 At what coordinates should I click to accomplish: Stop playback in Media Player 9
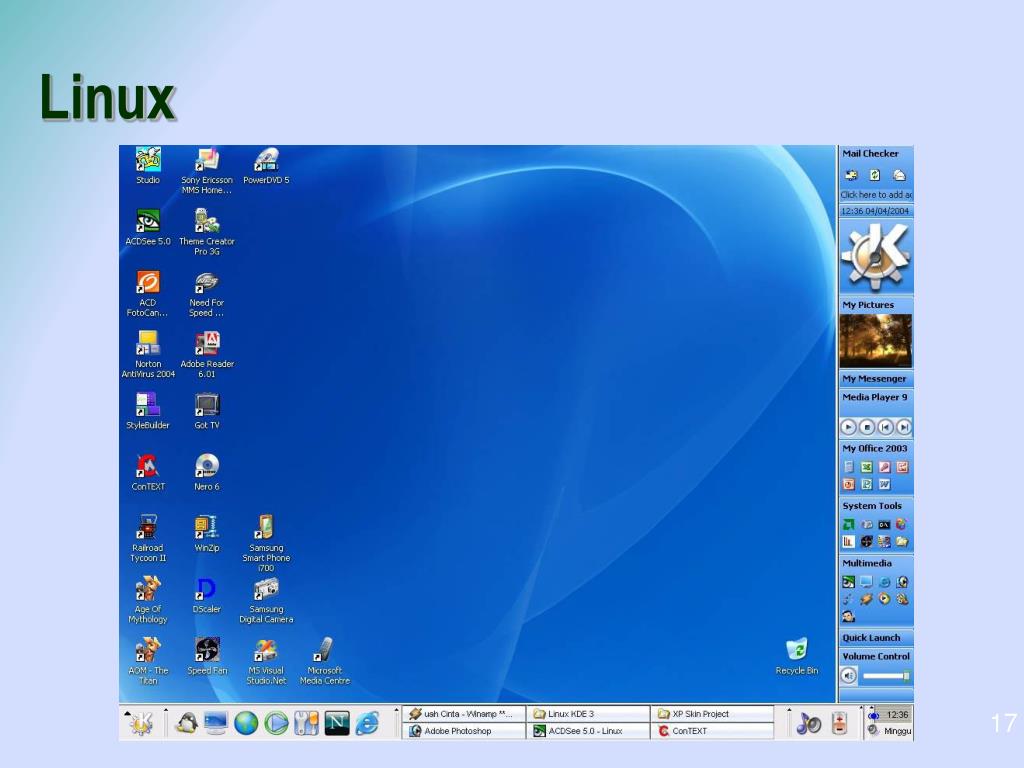(867, 427)
